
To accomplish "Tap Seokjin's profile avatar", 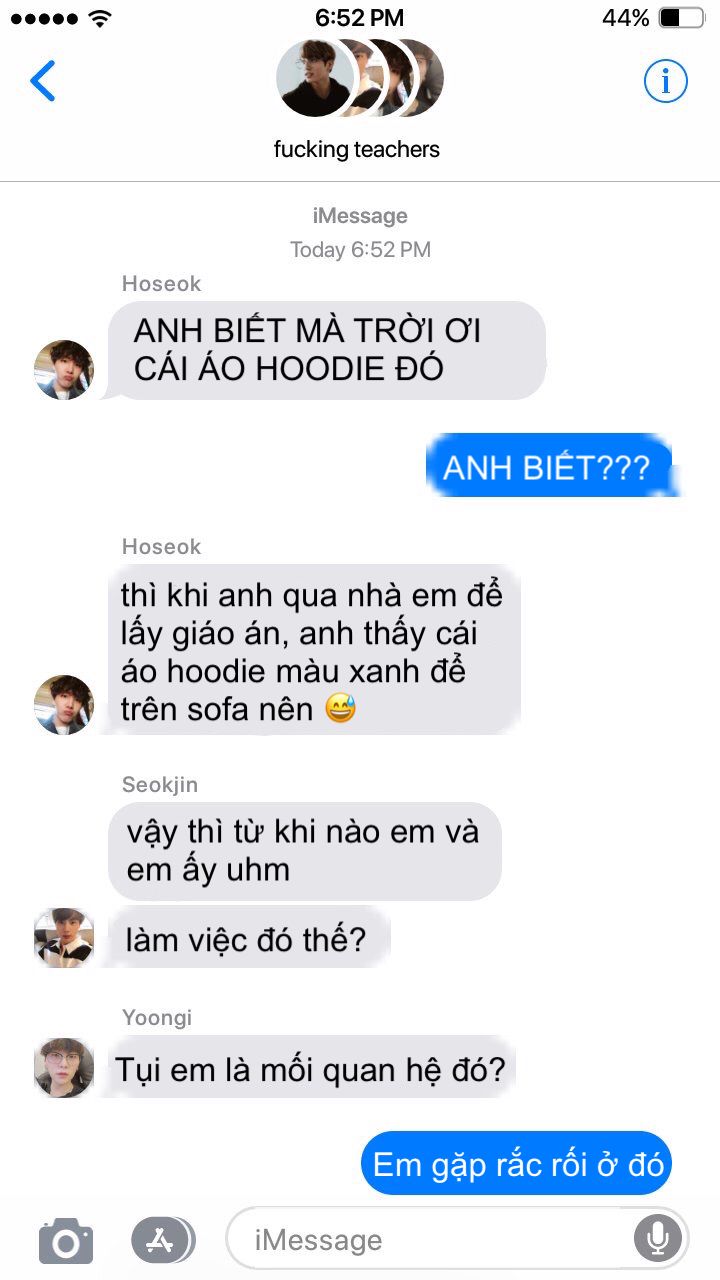I will [x=64, y=938].
